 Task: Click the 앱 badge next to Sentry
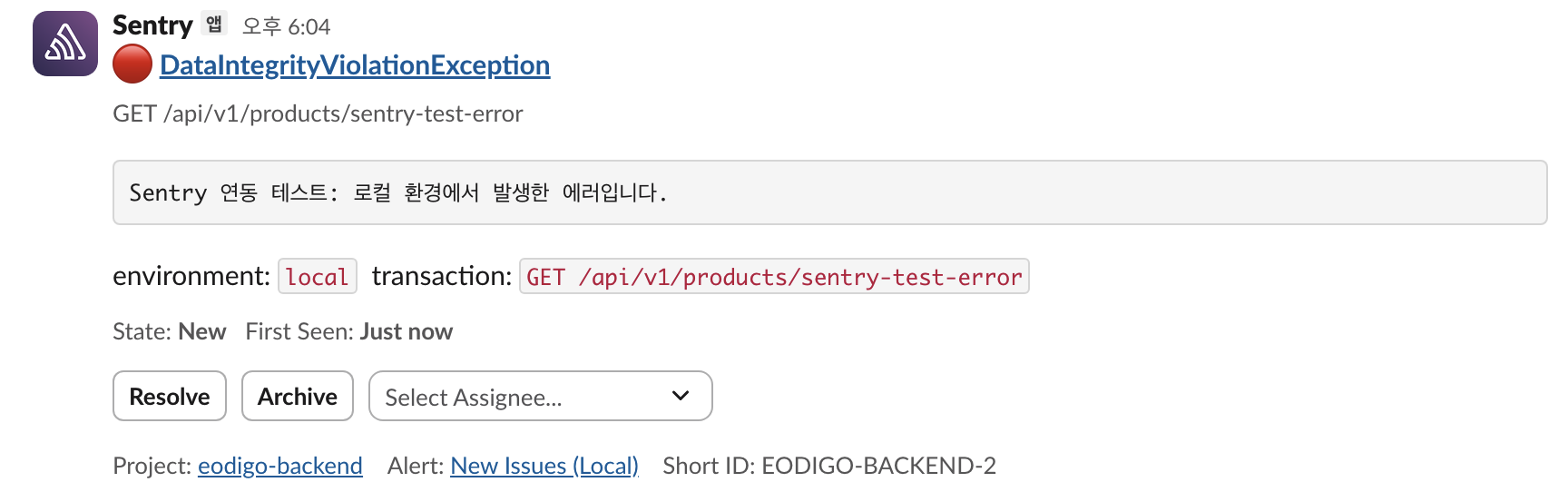coord(214,25)
